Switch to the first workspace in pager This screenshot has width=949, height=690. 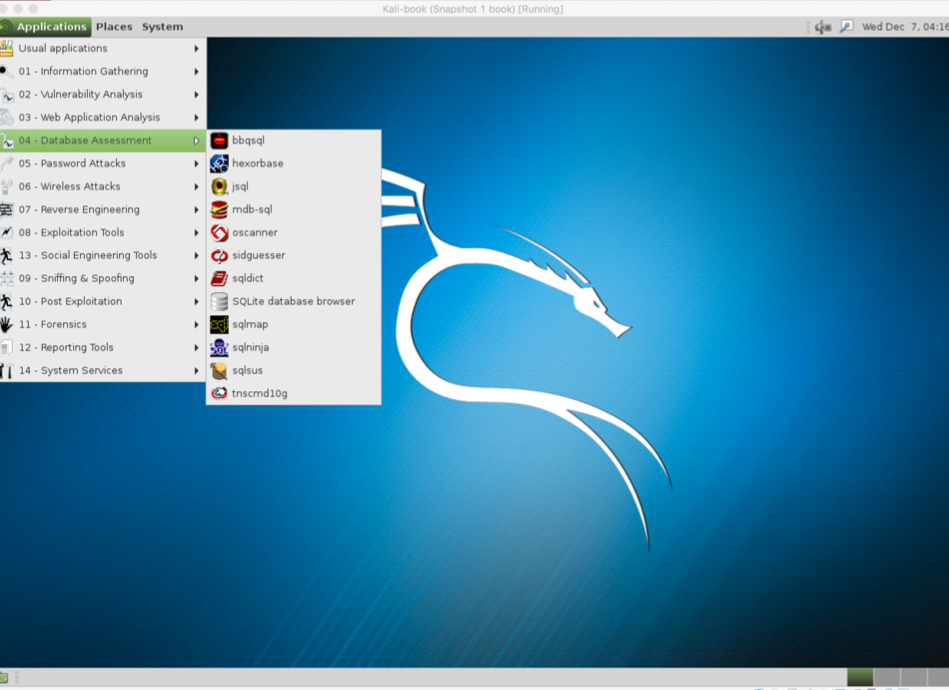click(x=860, y=677)
